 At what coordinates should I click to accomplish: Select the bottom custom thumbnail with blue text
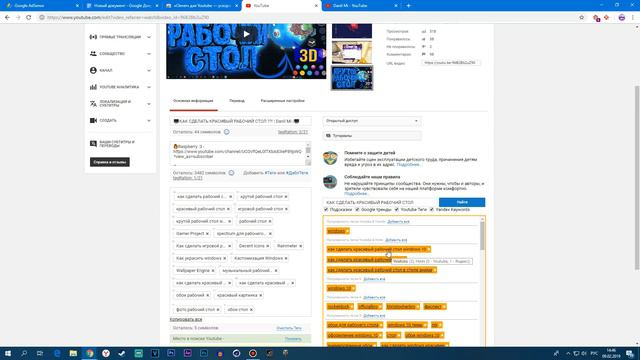point(352,78)
